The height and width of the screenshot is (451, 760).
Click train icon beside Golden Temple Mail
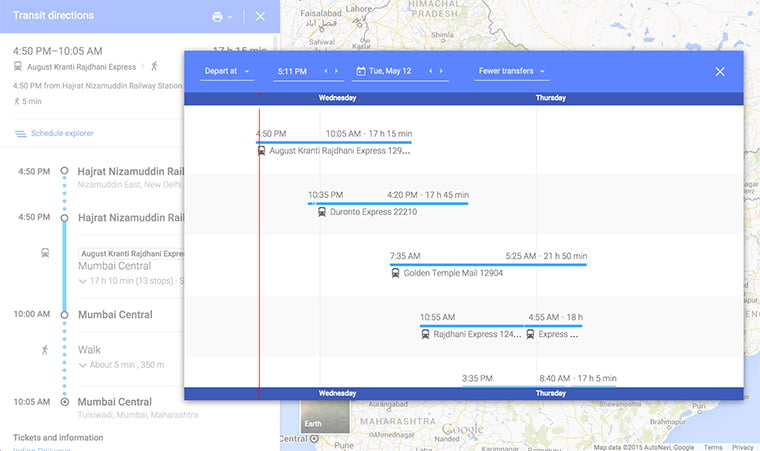(x=396, y=273)
